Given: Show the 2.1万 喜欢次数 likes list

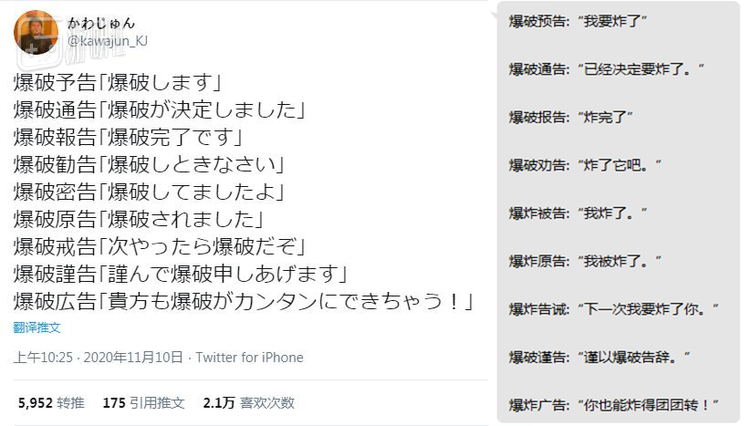Looking at the screenshot, I should [x=248, y=403].
